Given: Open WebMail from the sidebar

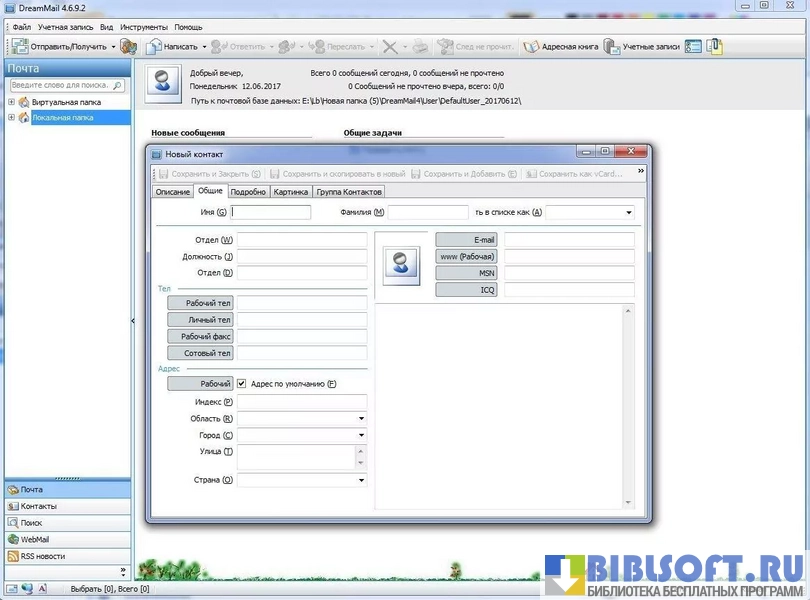Looking at the screenshot, I should tap(14, 539).
